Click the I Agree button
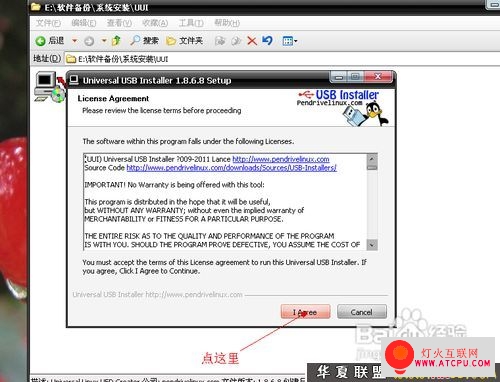Screen dimensions: 500x382 click(x=305, y=312)
